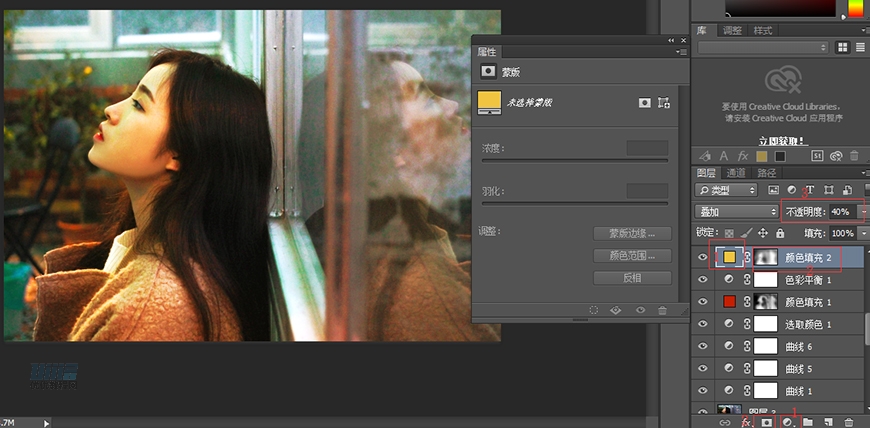The height and width of the screenshot is (428, 870).
Task: Lock image pixels with brush icon
Action: click(746, 233)
